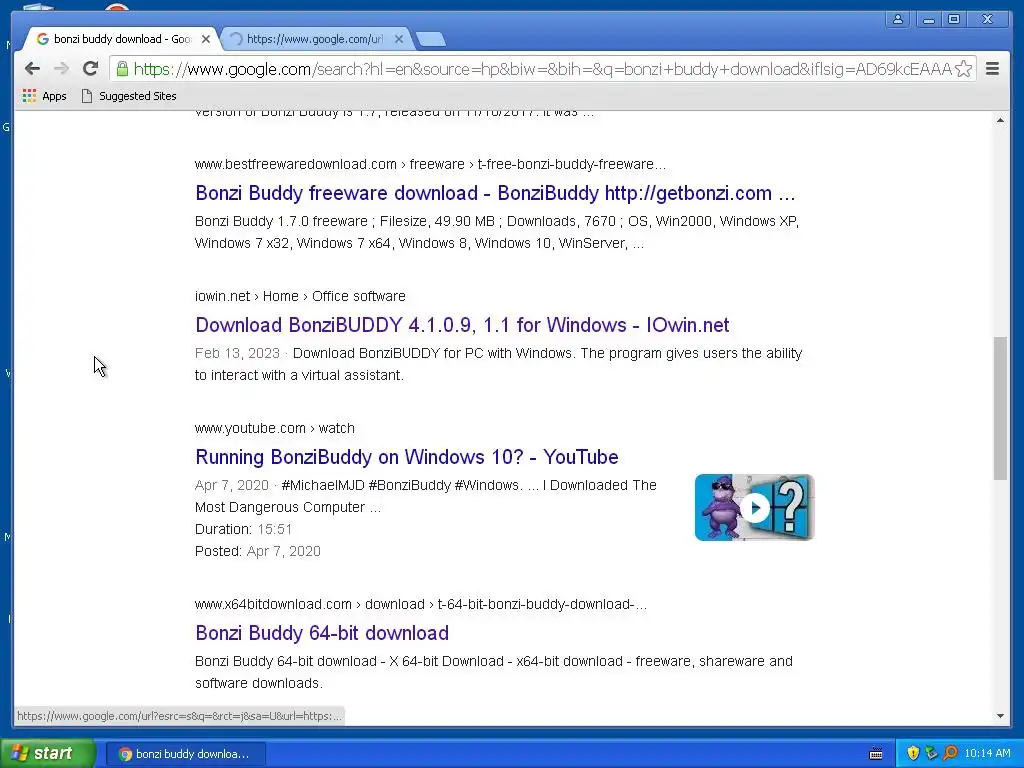
Task: Open Bonzi Buddy freeware download result
Action: [495, 193]
